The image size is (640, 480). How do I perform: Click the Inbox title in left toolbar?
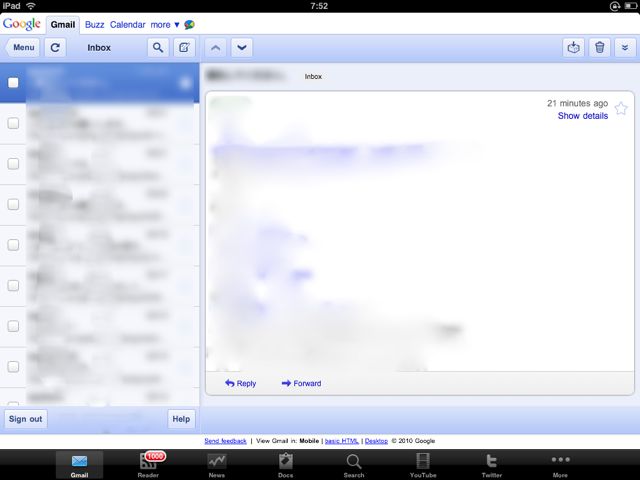99,48
